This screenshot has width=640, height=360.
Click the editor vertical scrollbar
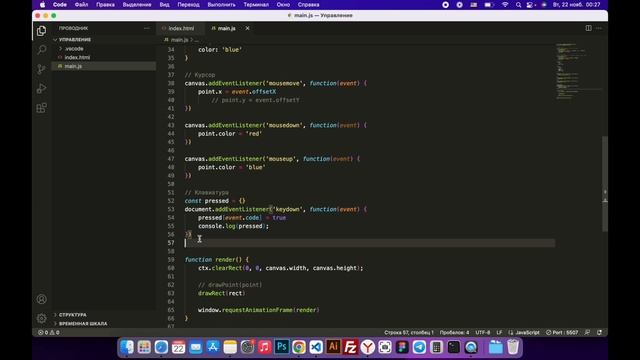click(x=605, y=184)
